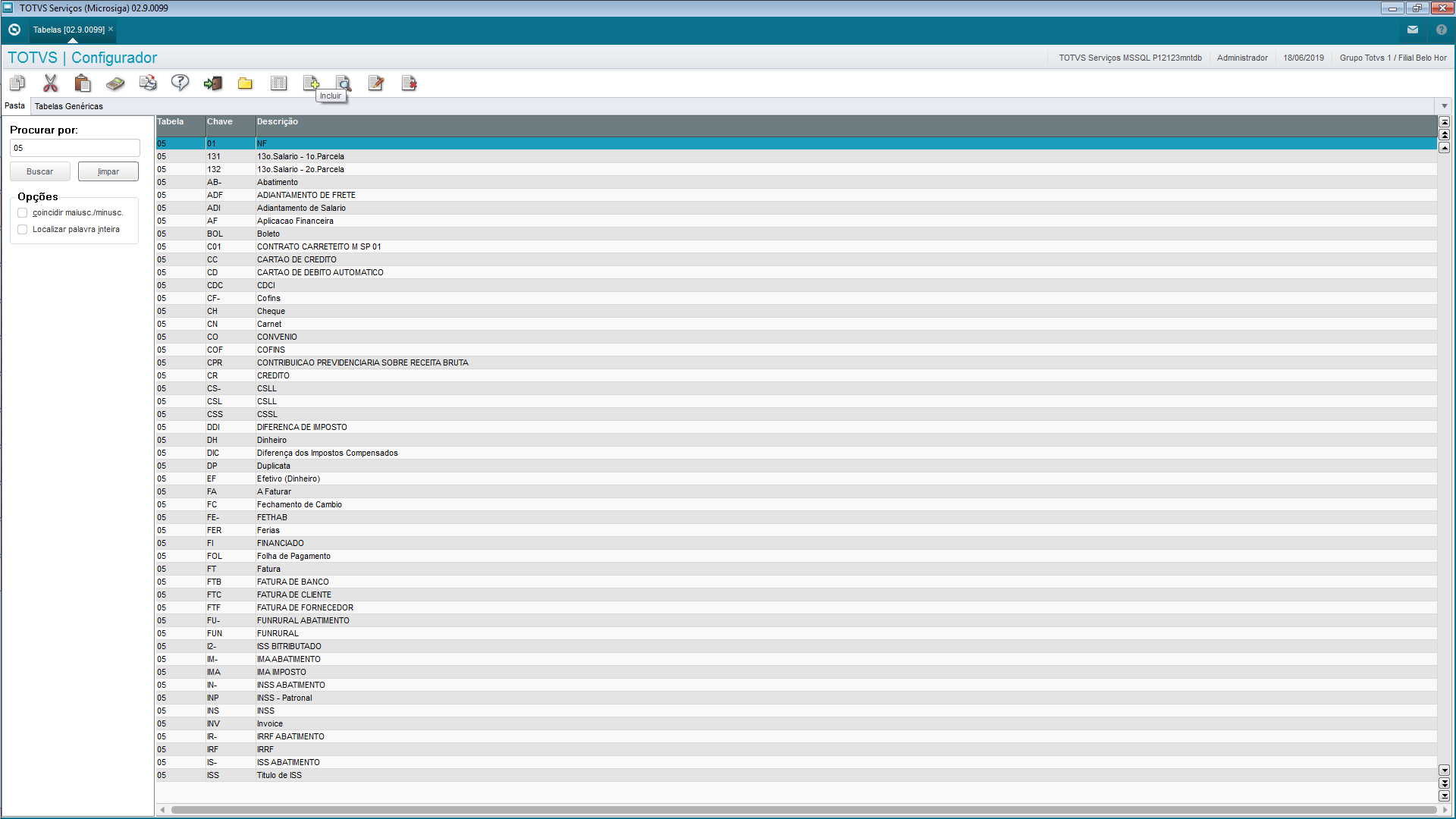Viewport: 1456px width, 819px height.
Task: Check Localizar palavra inteira option
Action: click(23, 230)
